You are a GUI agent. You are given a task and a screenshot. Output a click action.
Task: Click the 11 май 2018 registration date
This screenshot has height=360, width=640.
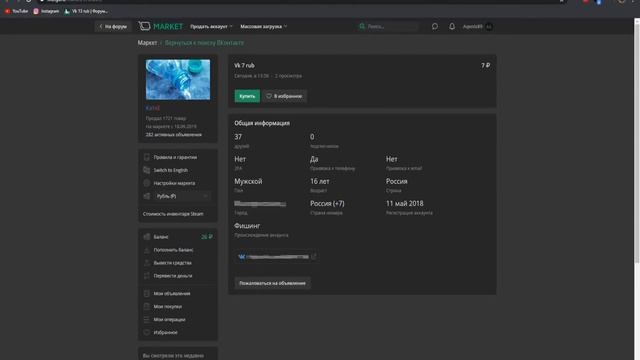point(404,203)
